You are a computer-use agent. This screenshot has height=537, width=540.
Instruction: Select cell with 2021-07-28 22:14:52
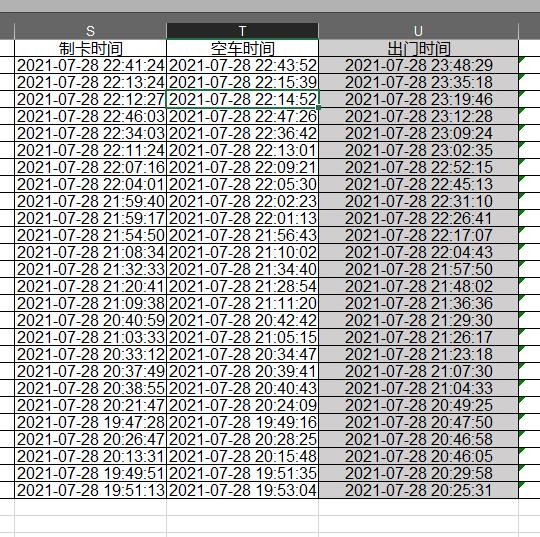pyautogui.click(x=242, y=99)
